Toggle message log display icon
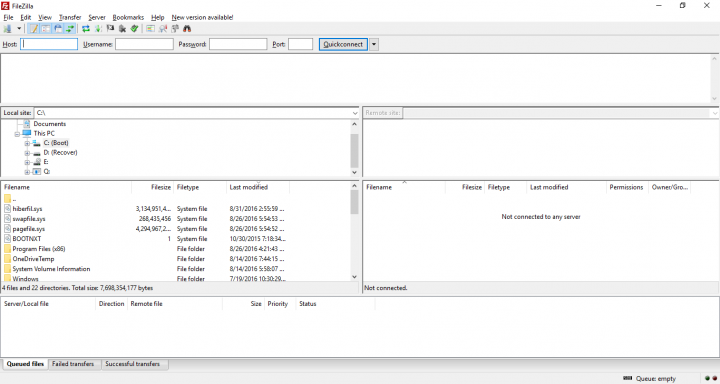720x384 pixels. (x=34, y=28)
